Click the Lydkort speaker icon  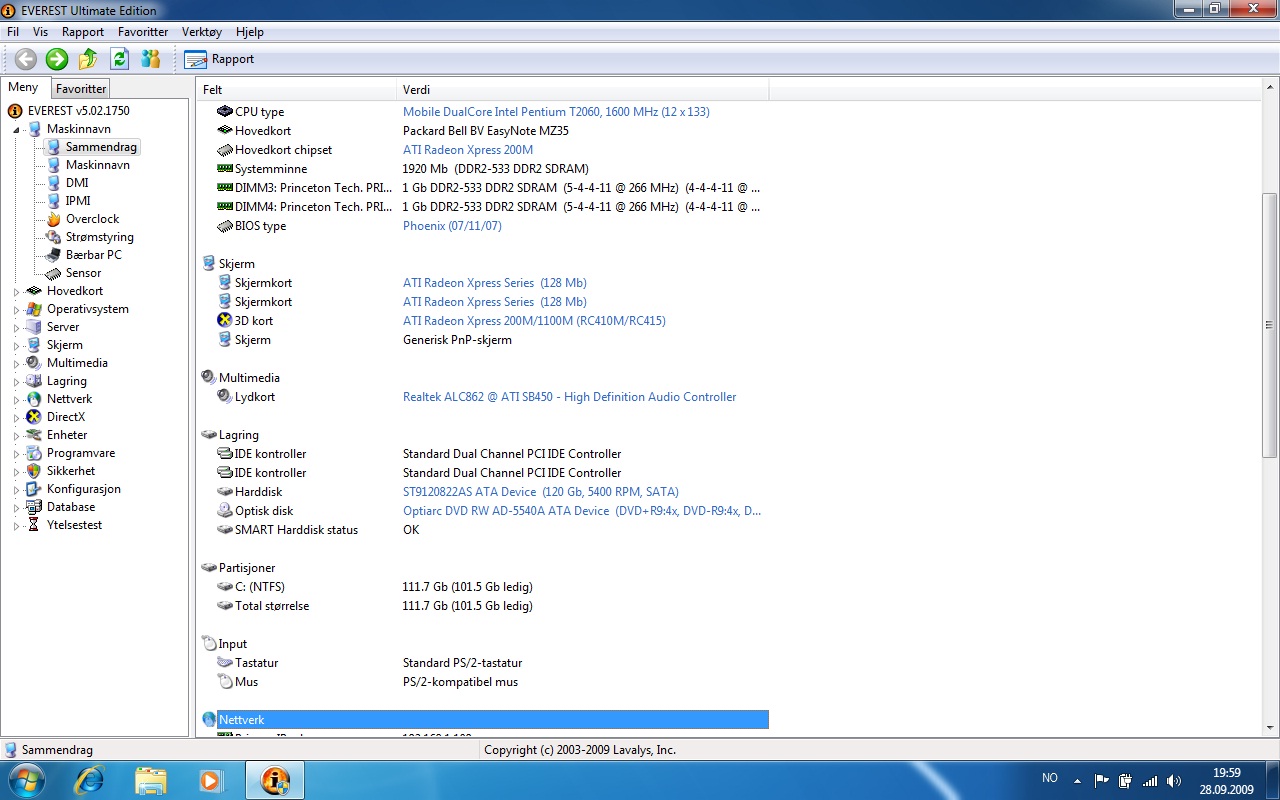pos(225,397)
